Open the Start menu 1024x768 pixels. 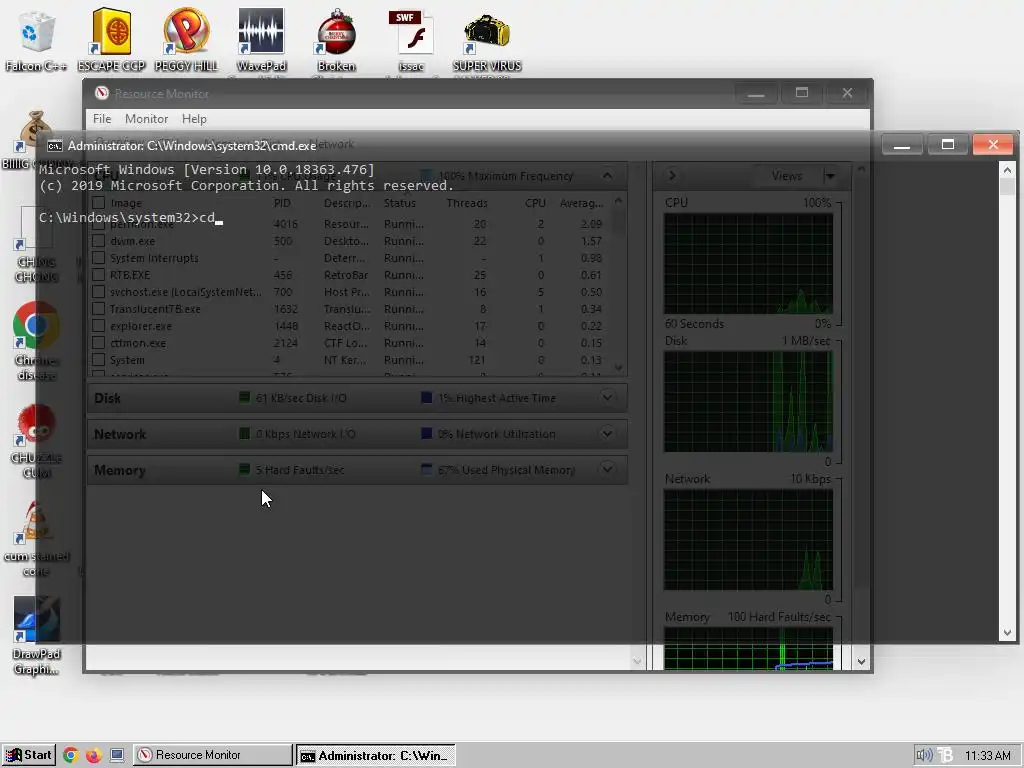[28, 755]
